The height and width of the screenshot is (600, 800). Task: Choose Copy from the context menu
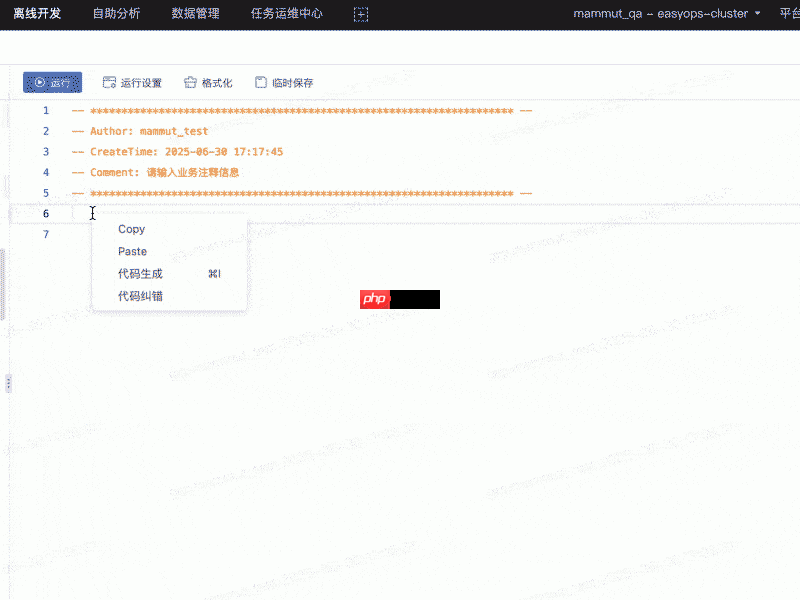(x=131, y=228)
